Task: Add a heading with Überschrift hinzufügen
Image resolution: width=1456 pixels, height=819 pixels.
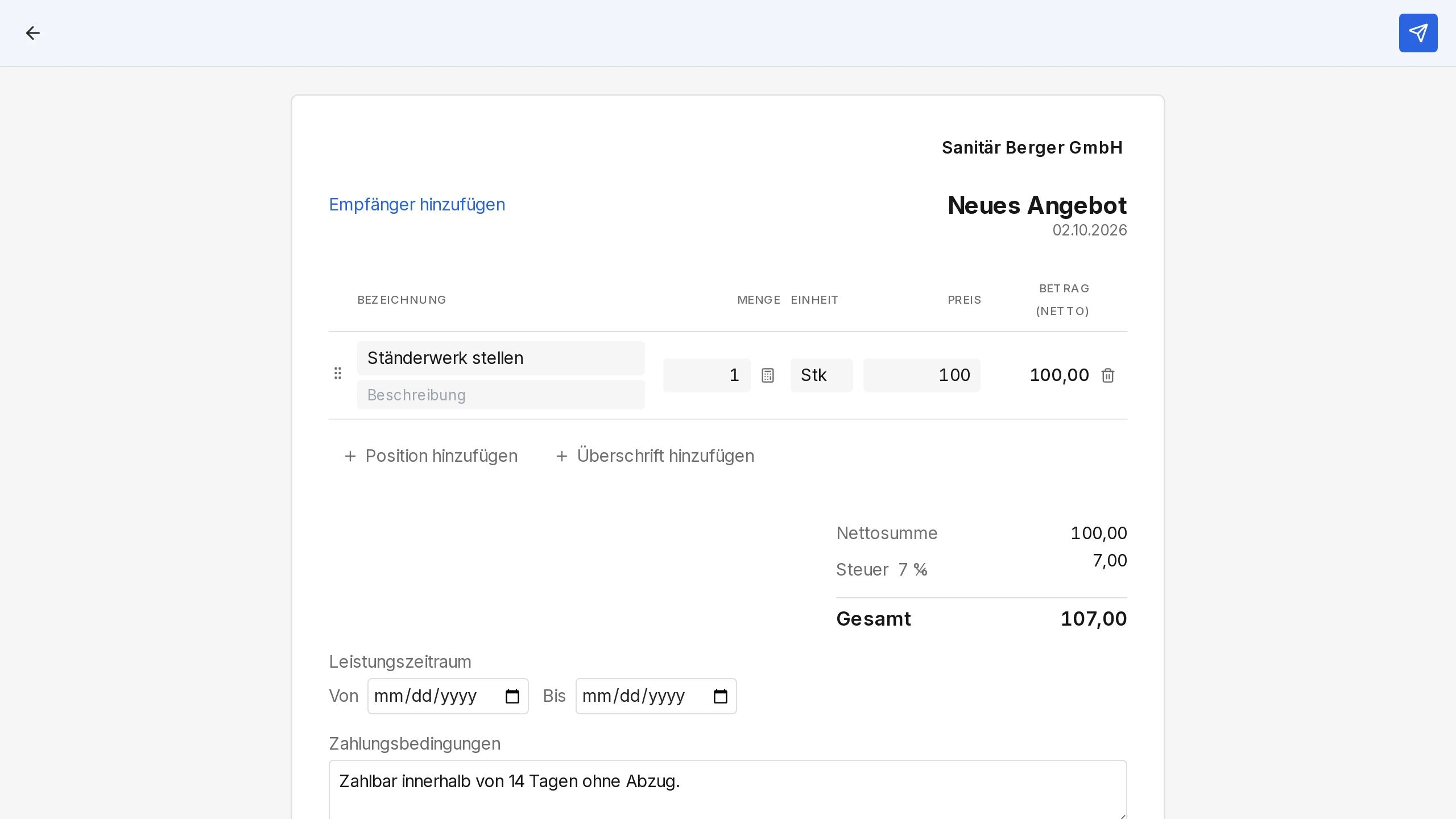Action: 655,456
